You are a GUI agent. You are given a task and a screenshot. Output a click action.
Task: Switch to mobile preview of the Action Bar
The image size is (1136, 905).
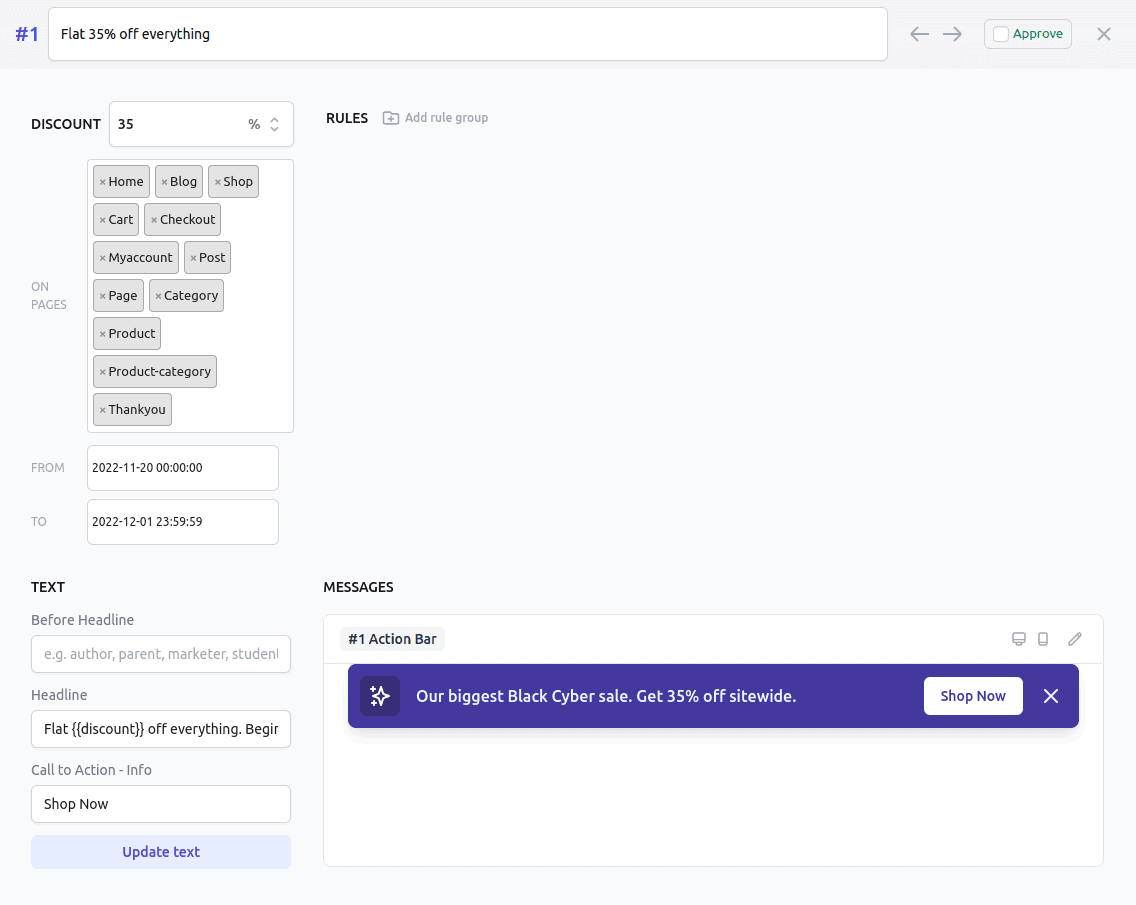[x=1043, y=638]
